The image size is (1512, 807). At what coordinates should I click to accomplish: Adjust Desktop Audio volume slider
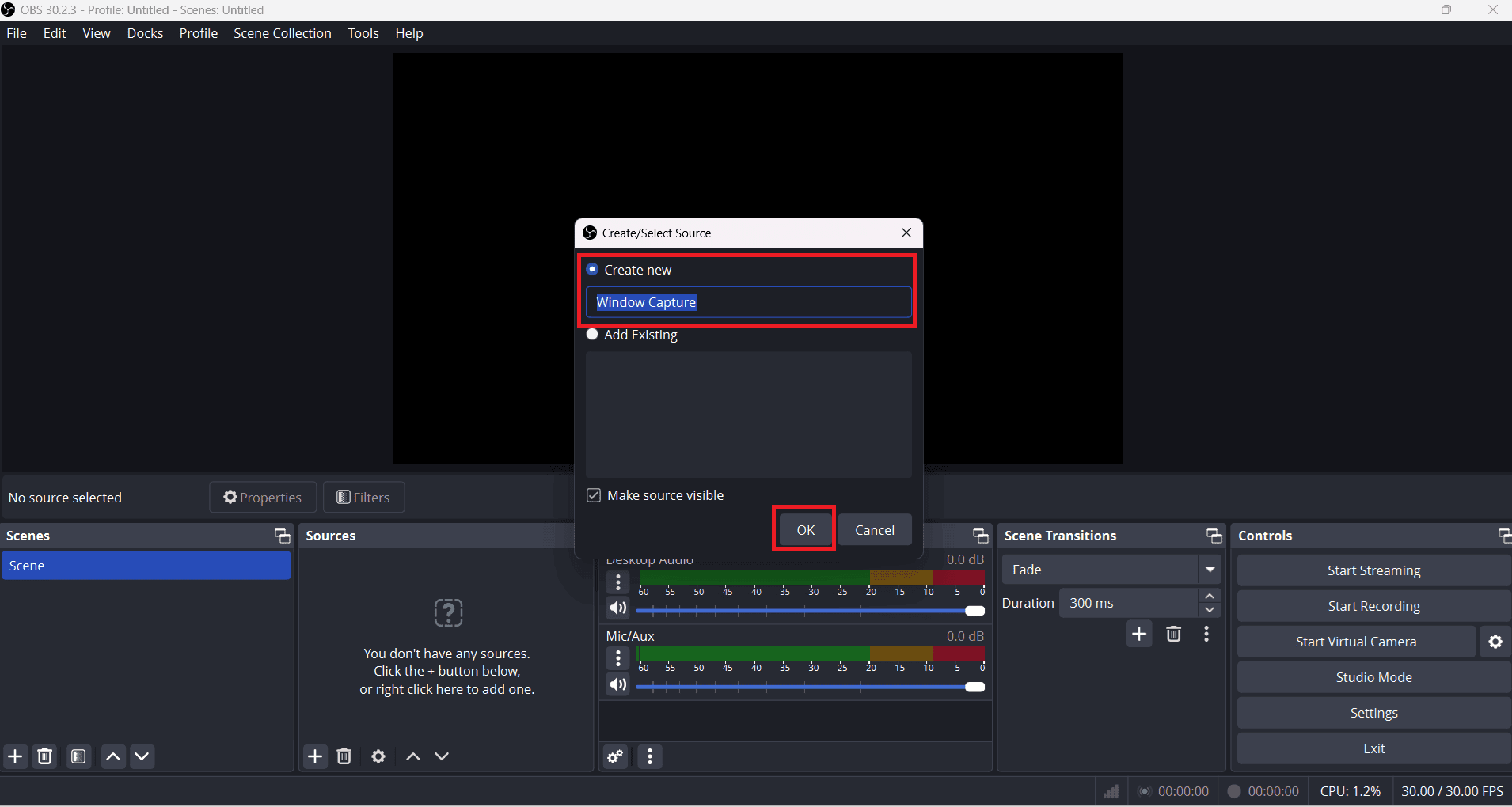pos(811,611)
